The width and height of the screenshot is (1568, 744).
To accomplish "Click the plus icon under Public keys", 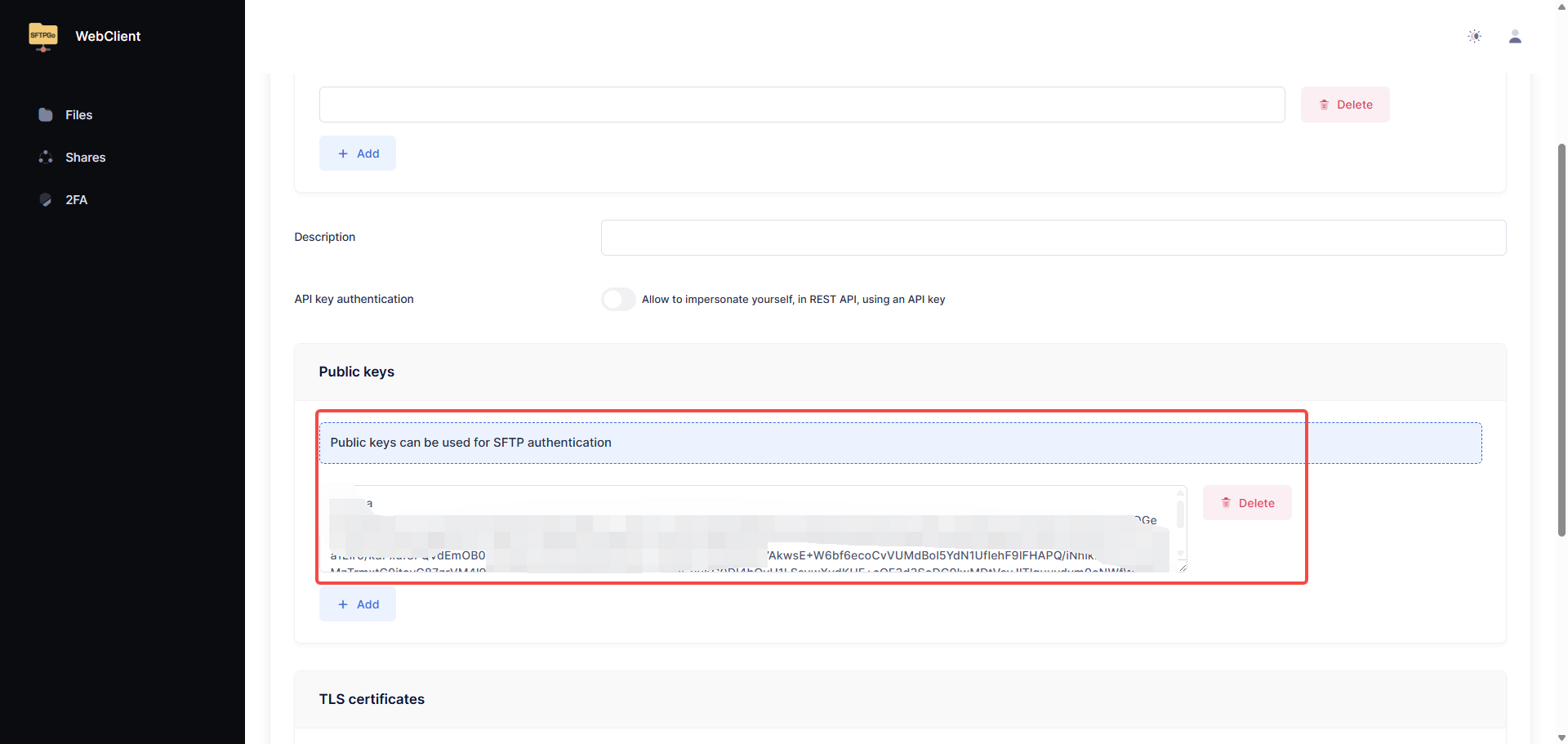I will (343, 604).
